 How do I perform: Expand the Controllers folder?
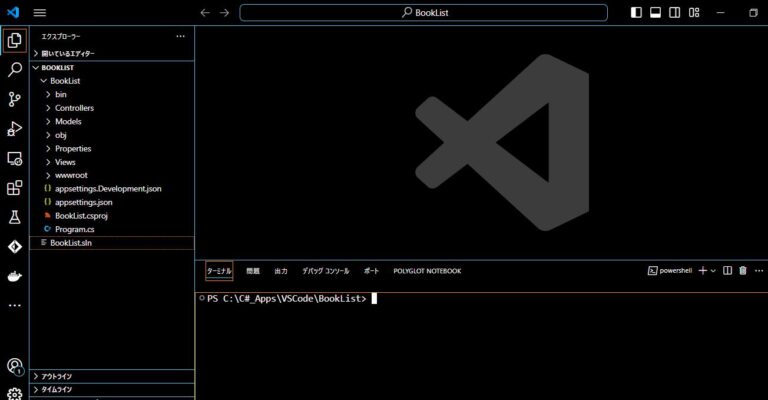(x=74, y=108)
